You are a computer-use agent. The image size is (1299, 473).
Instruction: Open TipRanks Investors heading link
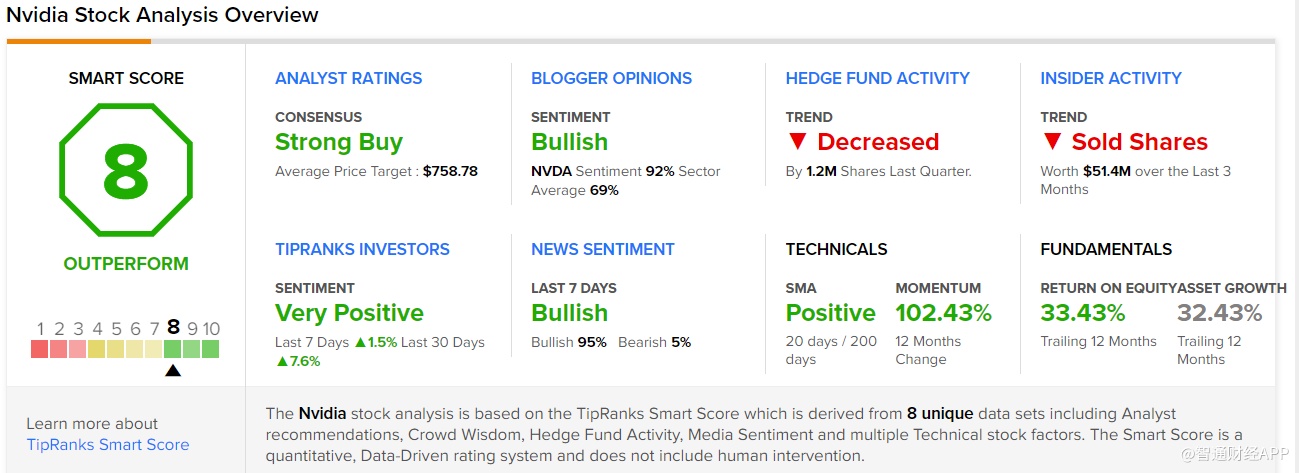(362, 249)
